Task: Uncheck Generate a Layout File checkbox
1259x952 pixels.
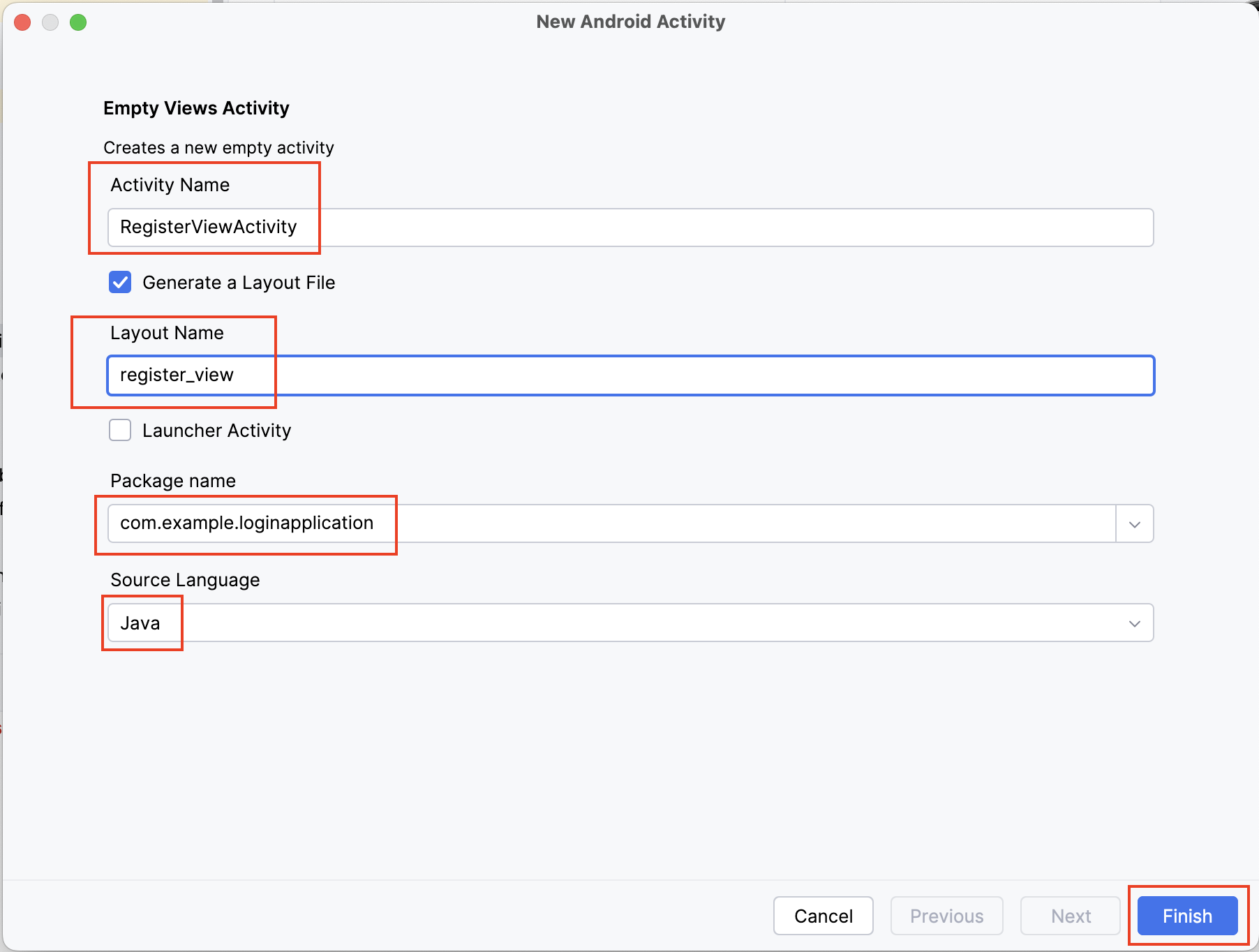Action: tap(120, 282)
